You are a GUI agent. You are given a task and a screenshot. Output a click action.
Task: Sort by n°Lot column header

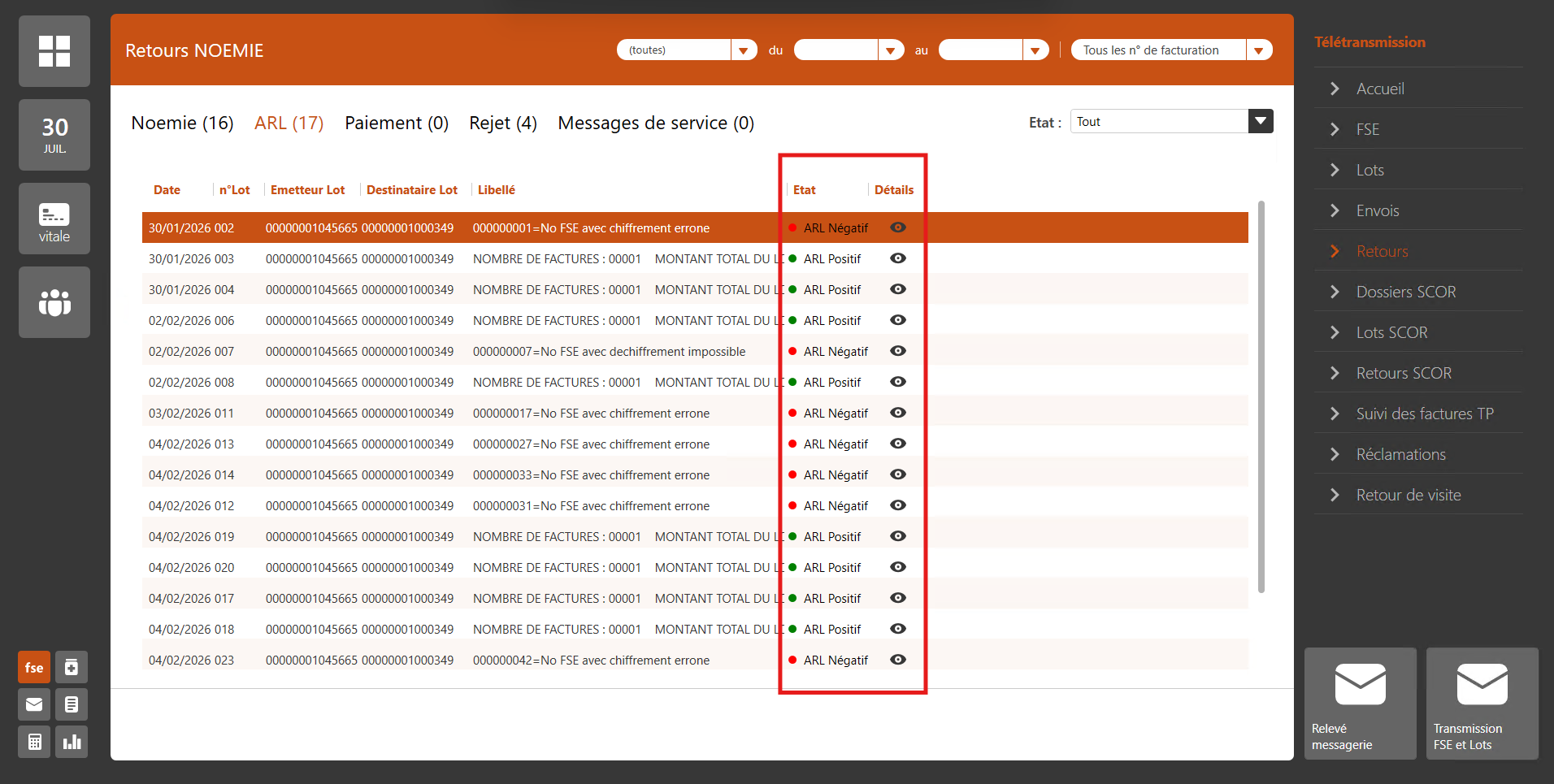pos(234,190)
